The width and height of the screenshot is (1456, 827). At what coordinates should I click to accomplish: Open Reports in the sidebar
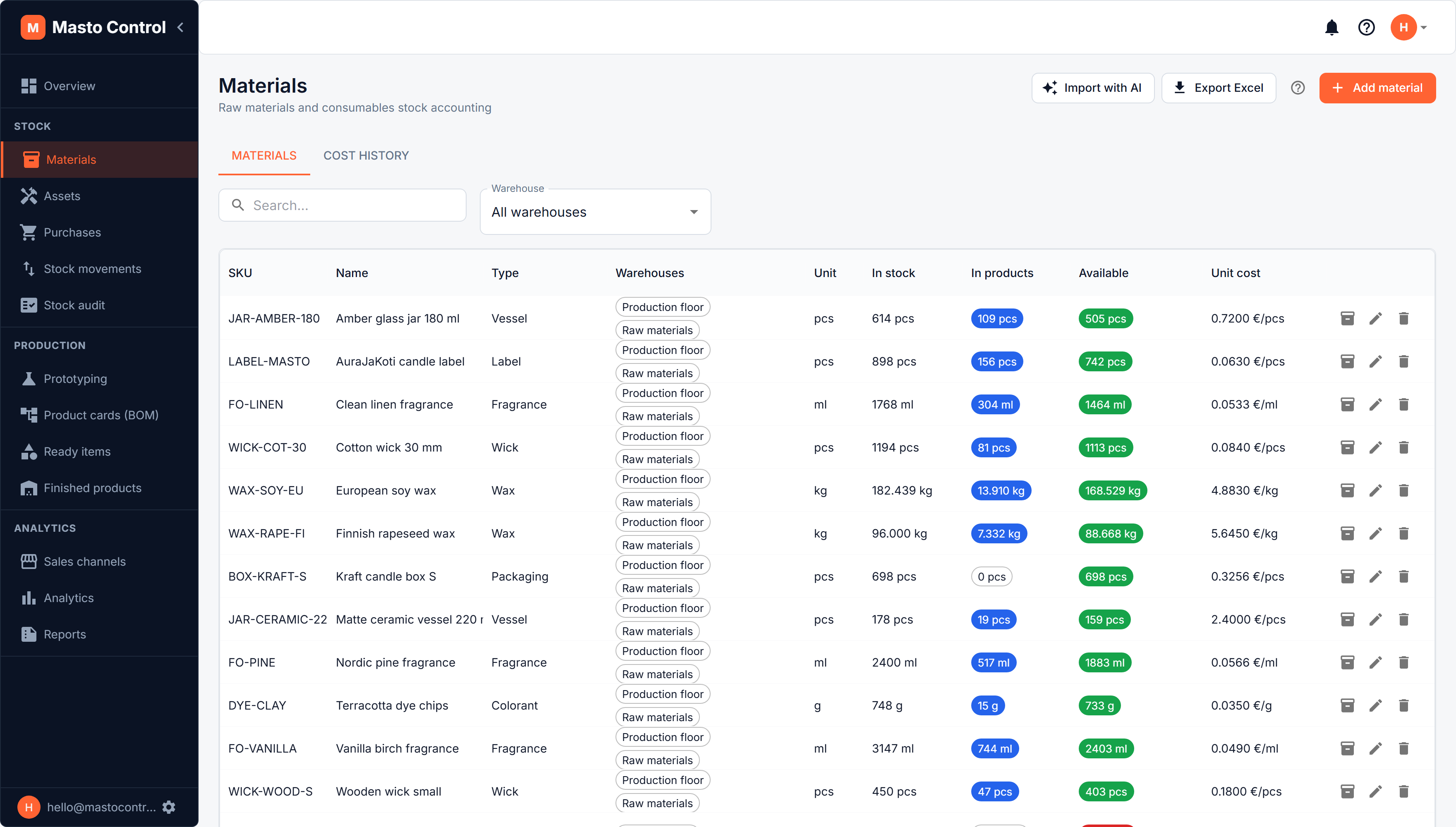(100, 634)
